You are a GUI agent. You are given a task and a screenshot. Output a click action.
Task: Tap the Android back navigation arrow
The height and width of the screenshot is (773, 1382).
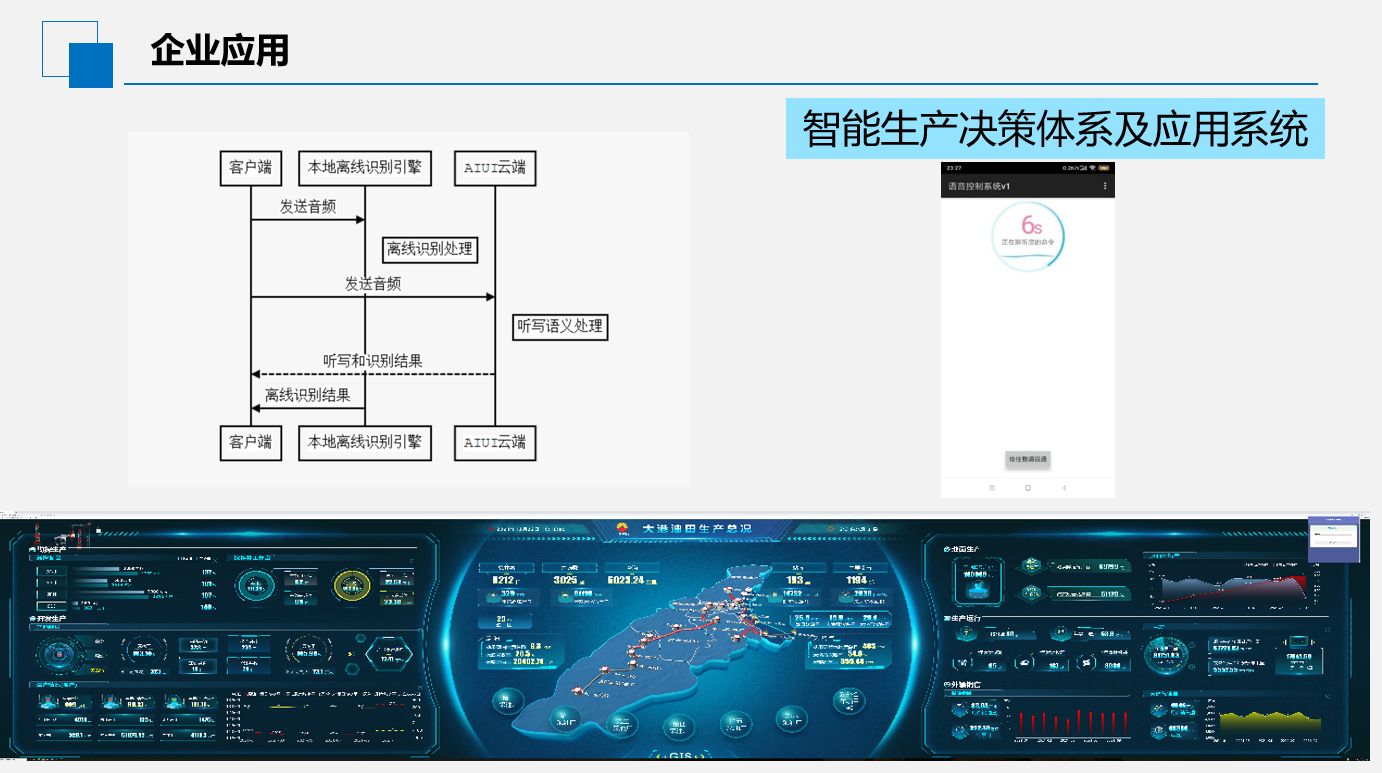(1064, 487)
